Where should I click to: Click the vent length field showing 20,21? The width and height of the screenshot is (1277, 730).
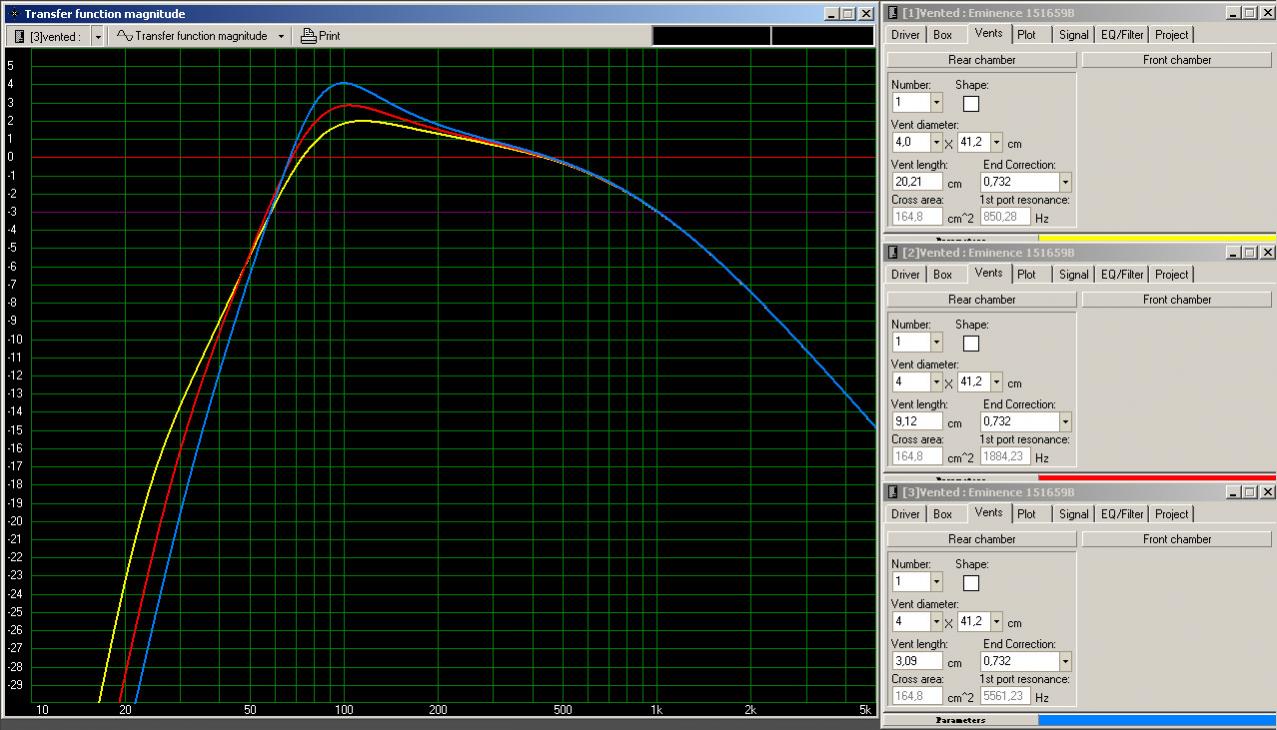click(x=917, y=182)
